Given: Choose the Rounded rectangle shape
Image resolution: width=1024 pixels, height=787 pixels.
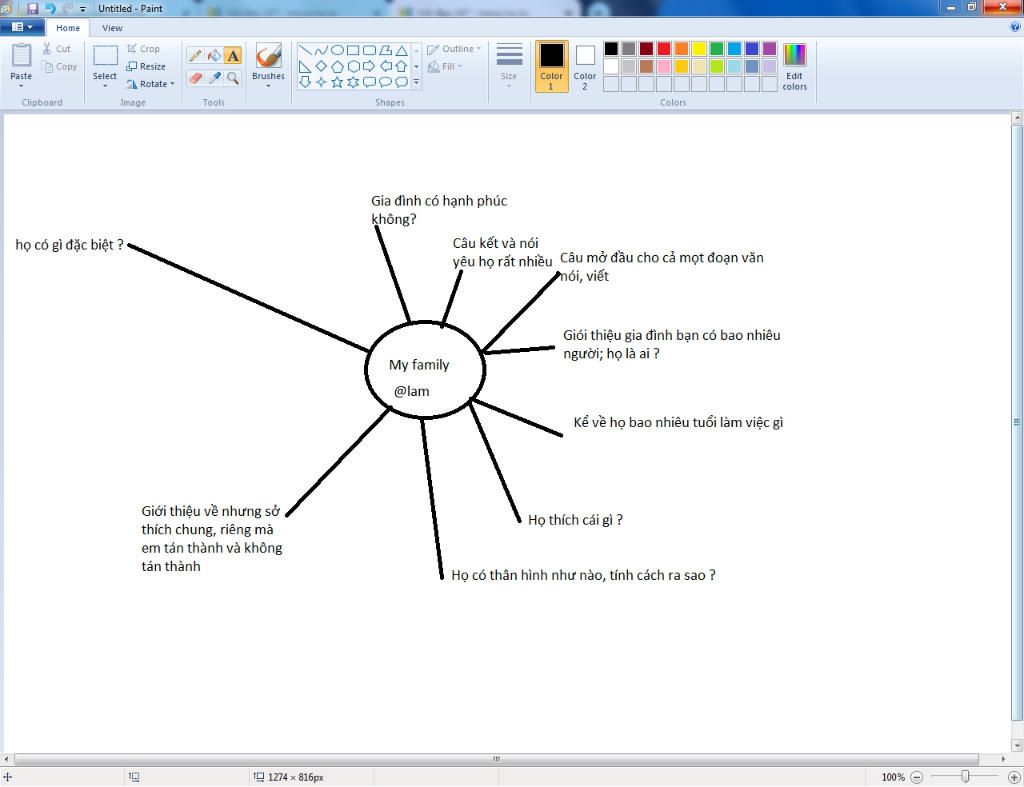Looking at the screenshot, I should (369, 50).
